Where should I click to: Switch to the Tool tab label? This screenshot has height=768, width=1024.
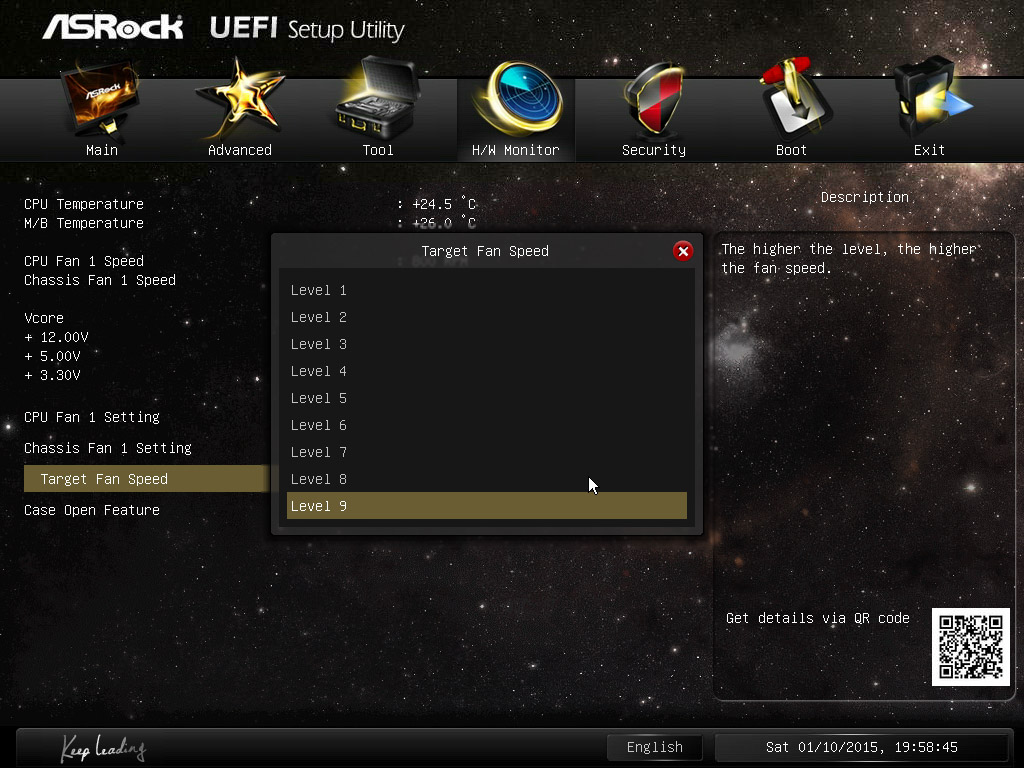pyautogui.click(x=378, y=150)
